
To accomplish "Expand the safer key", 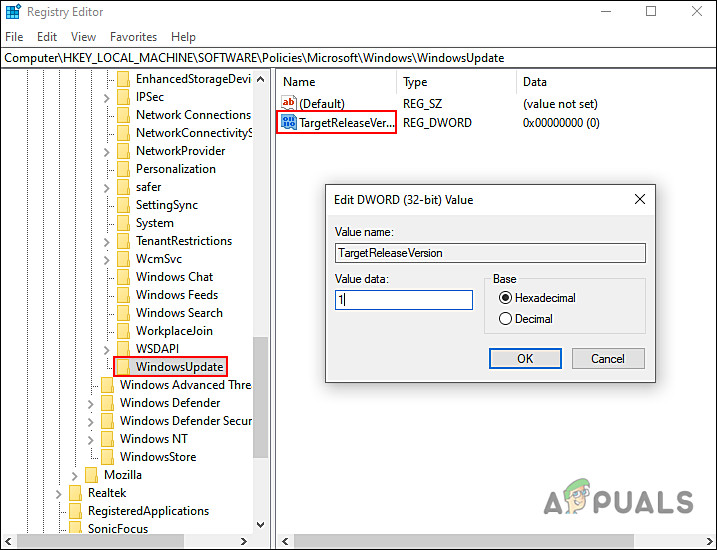I will point(107,187).
